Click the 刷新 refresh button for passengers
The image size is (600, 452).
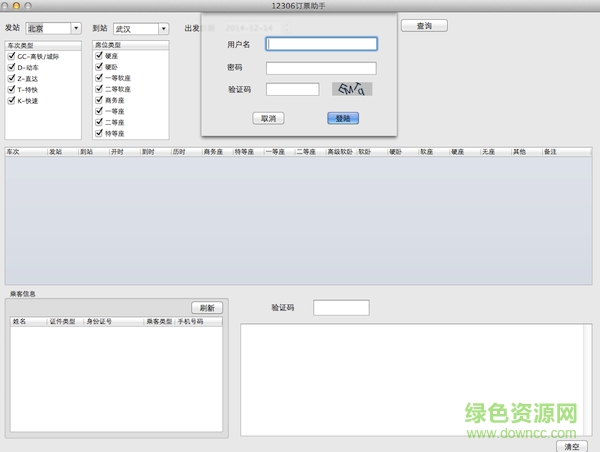(207, 308)
